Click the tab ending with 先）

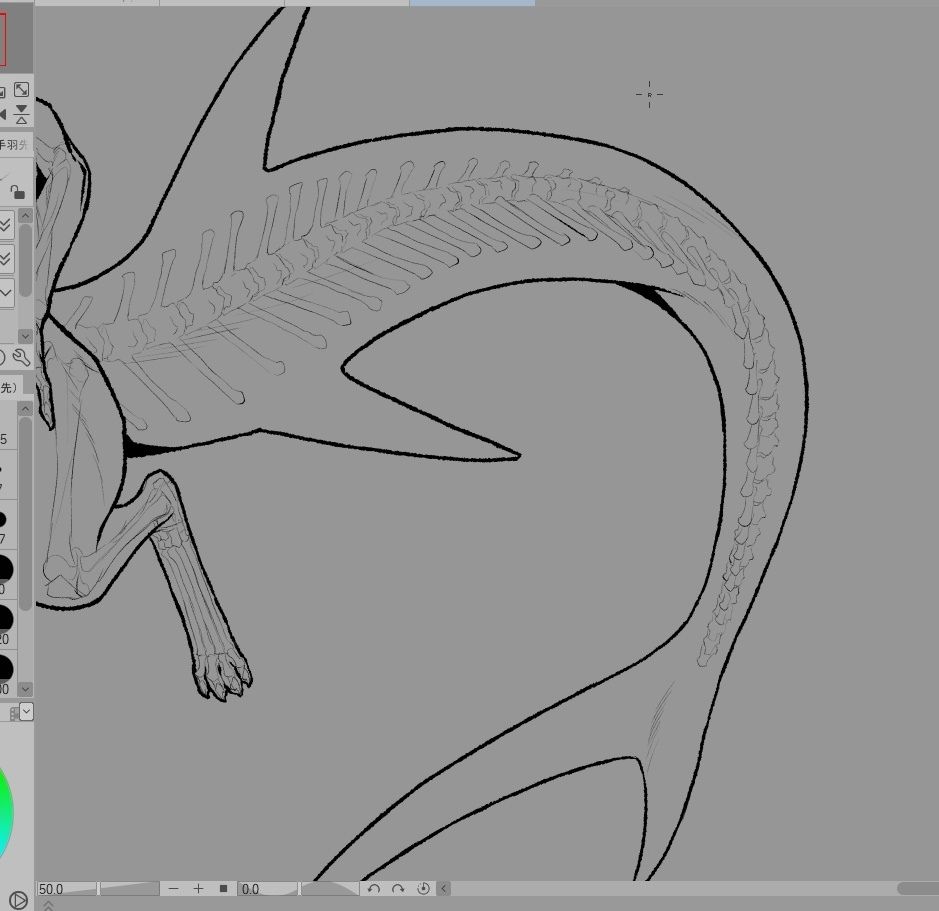10,388
